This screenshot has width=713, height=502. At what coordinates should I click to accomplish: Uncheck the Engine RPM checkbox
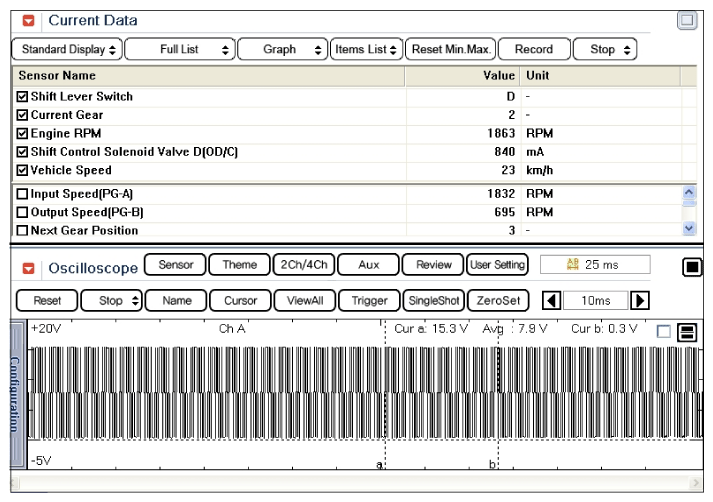22,133
